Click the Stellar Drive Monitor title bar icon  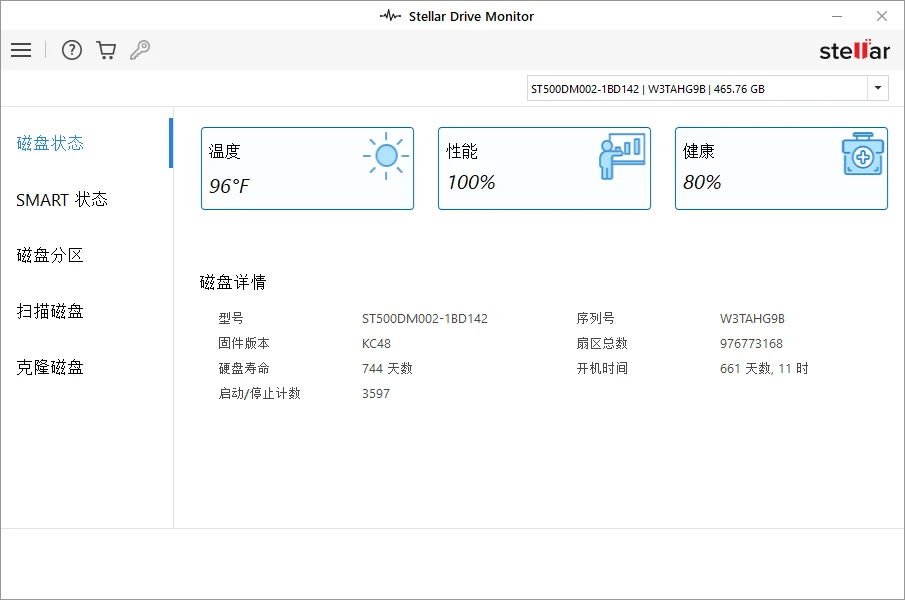click(388, 16)
